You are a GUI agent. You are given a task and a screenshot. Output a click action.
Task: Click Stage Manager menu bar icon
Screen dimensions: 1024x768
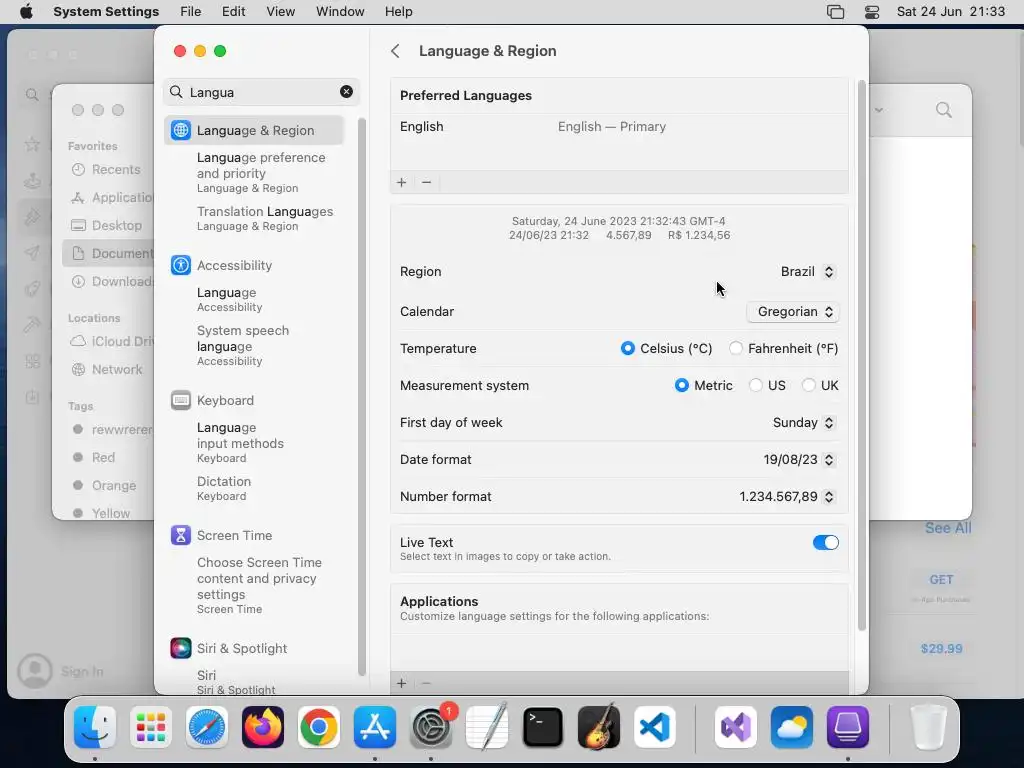click(x=836, y=12)
